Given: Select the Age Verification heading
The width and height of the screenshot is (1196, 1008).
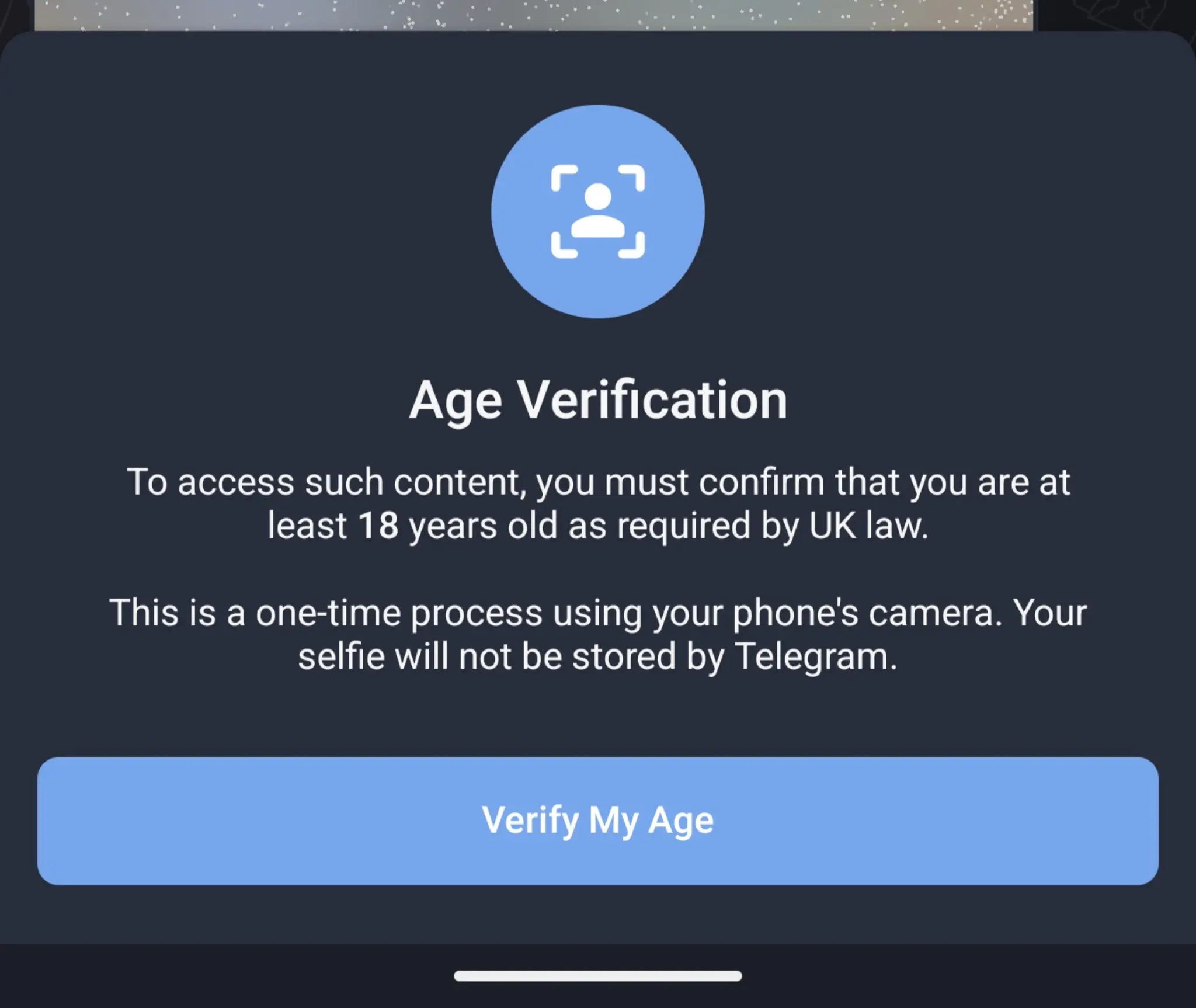Looking at the screenshot, I should [598, 401].
